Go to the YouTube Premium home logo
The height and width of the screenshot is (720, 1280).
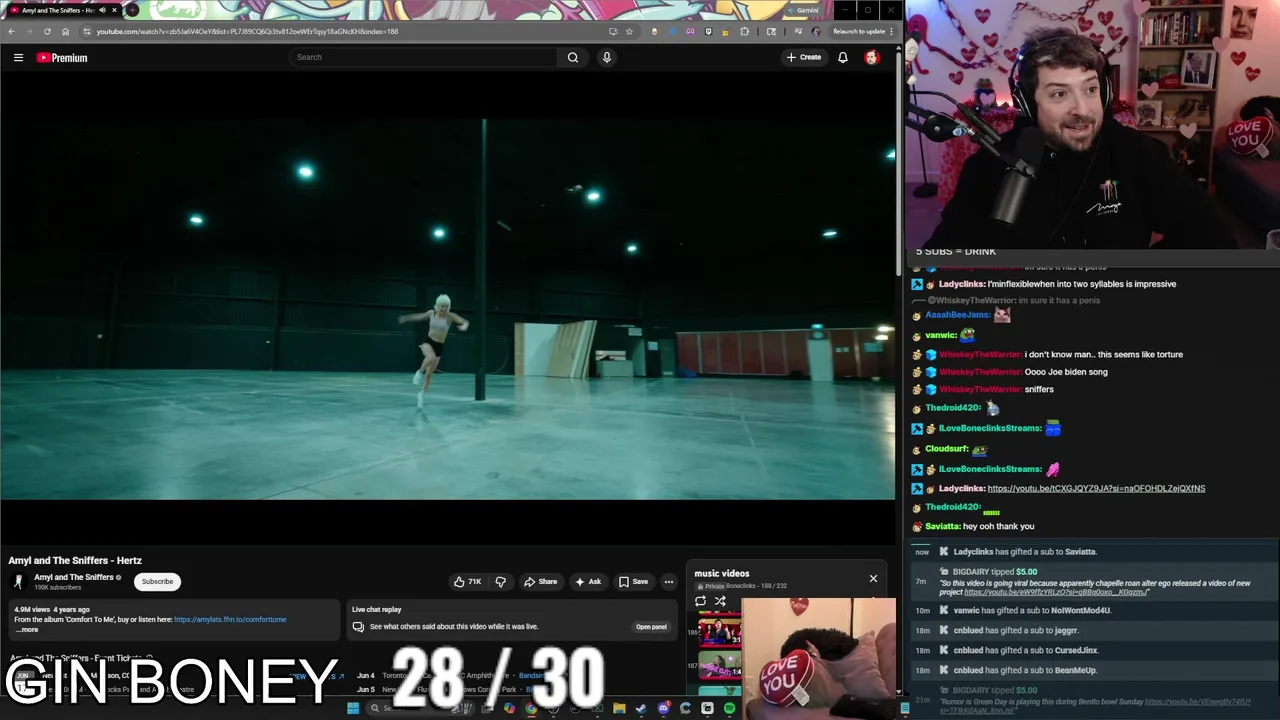(62, 58)
